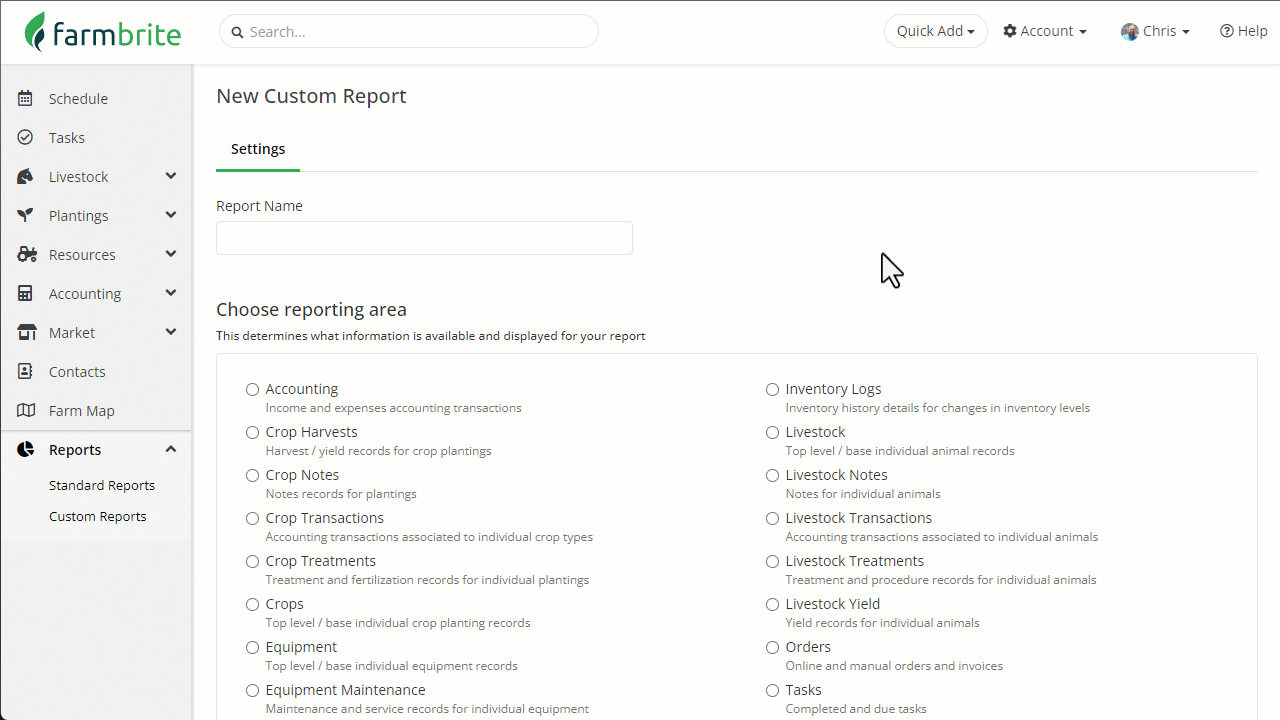Click the Schedule calendar icon
1280x720 pixels.
26,98
